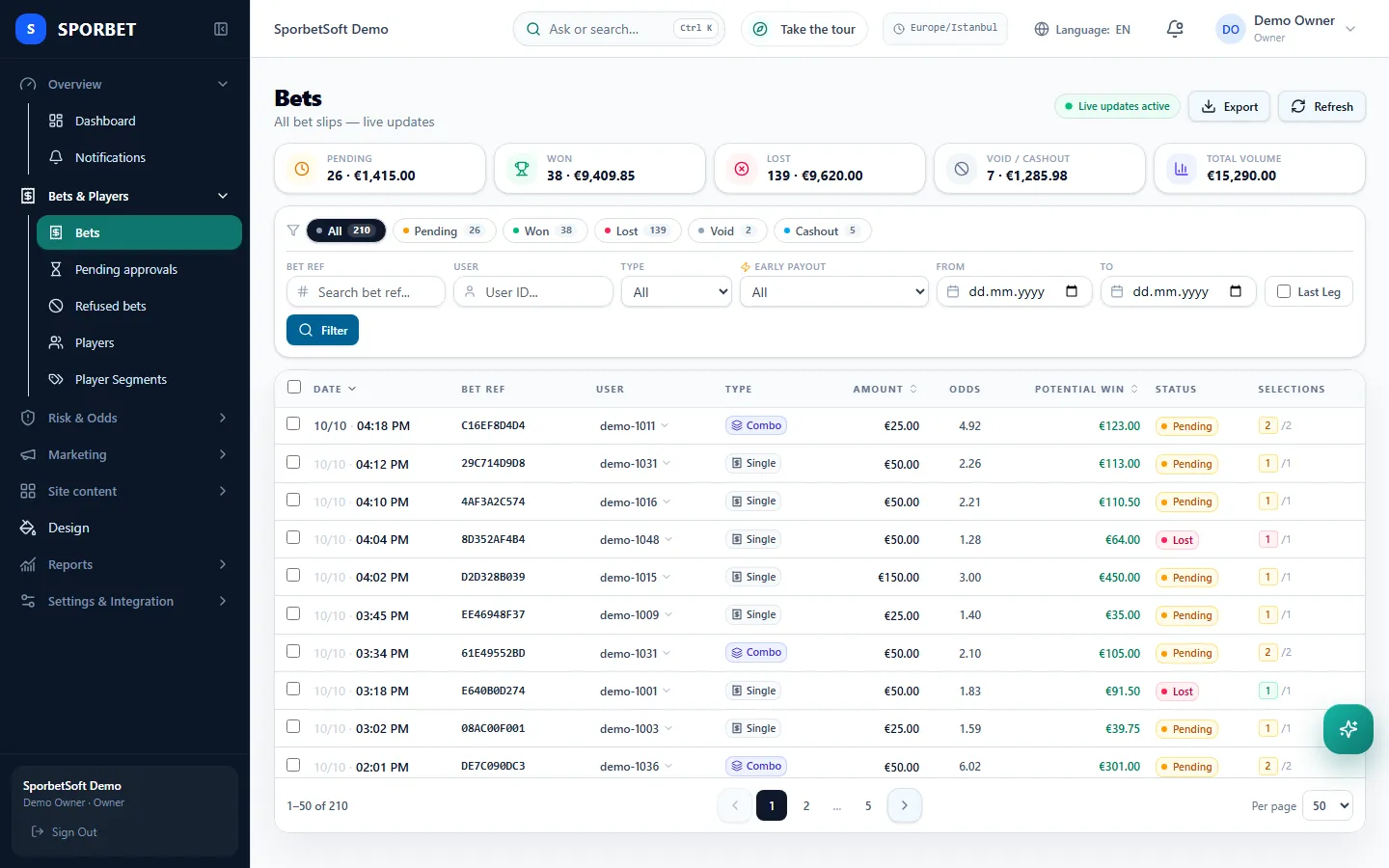The height and width of the screenshot is (868, 1389).
Task: Click Take the tour button
Action: point(804,29)
